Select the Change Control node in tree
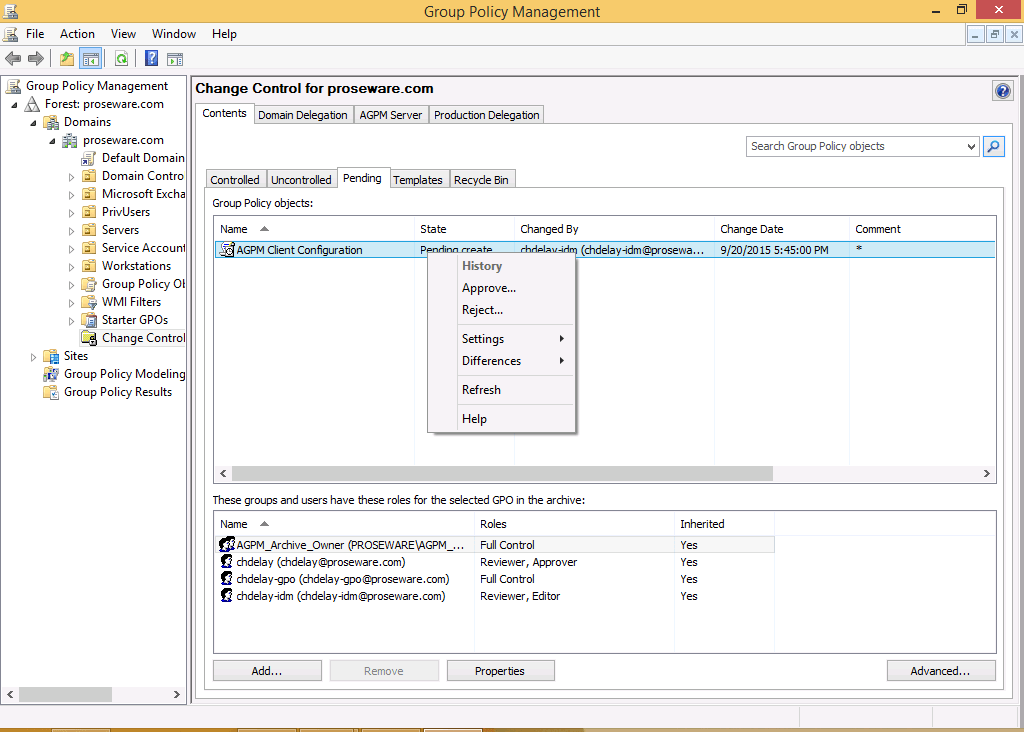 click(x=143, y=338)
